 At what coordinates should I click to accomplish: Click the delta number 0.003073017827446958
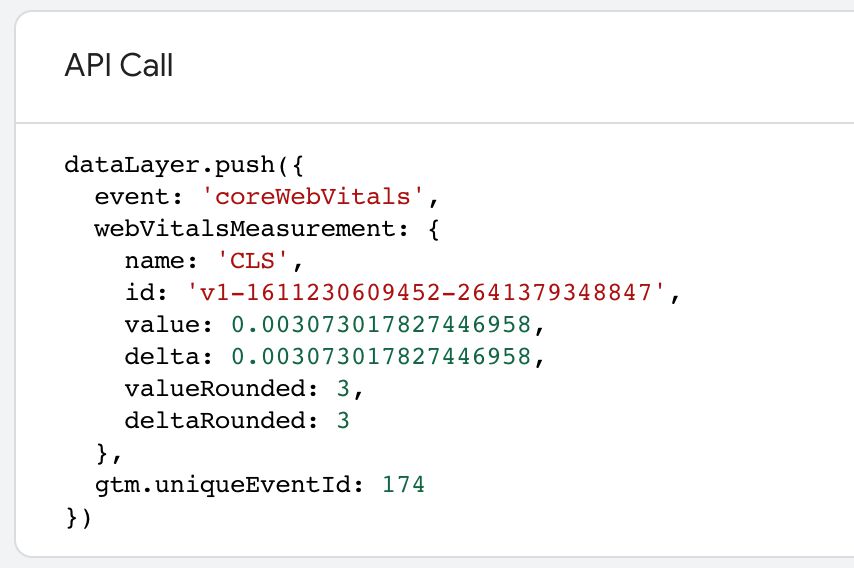(381, 357)
